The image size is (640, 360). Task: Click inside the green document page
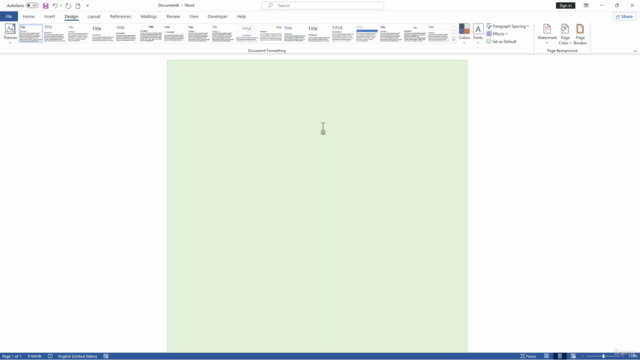[x=317, y=206]
